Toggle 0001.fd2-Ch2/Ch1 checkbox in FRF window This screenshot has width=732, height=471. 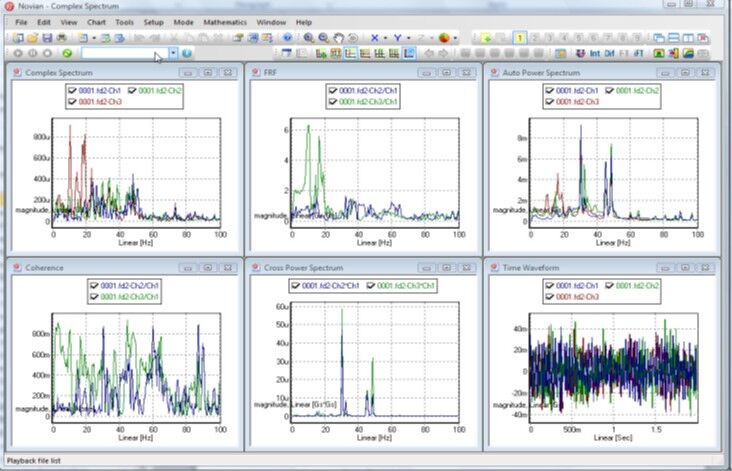point(333,90)
